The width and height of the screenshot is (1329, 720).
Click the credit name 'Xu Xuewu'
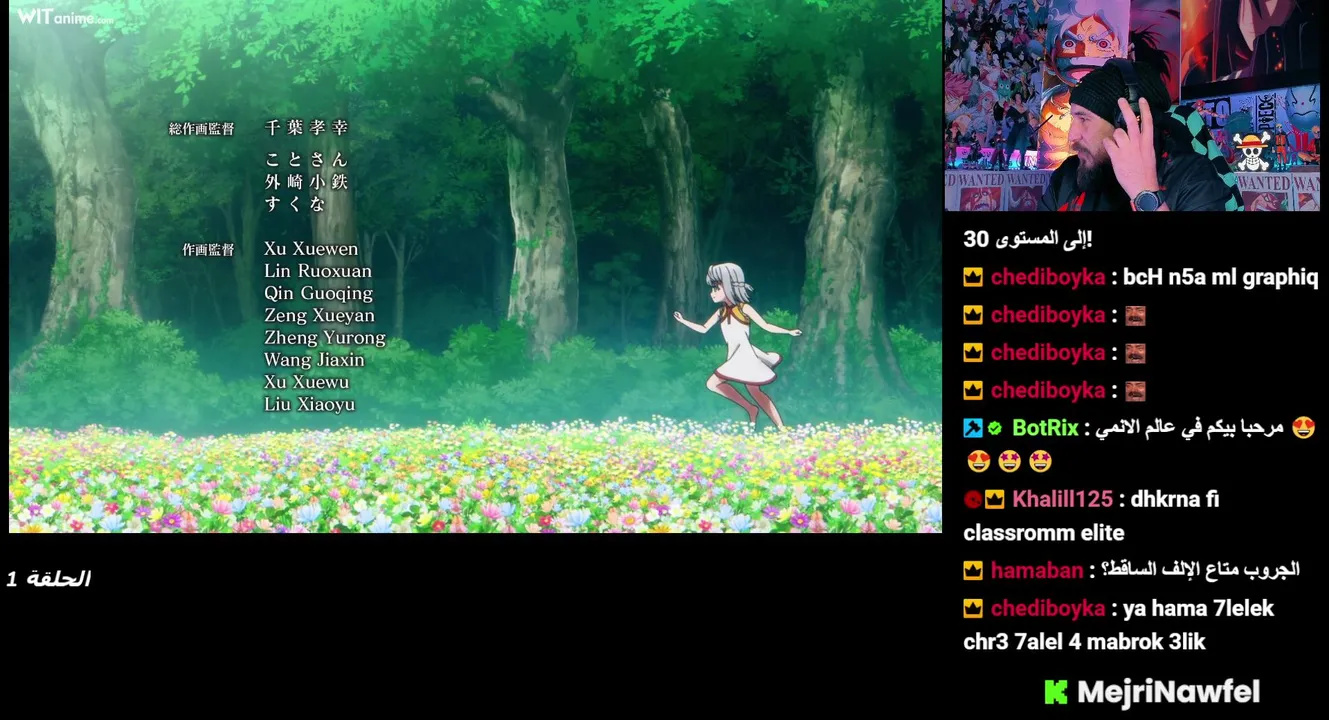tap(307, 382)
